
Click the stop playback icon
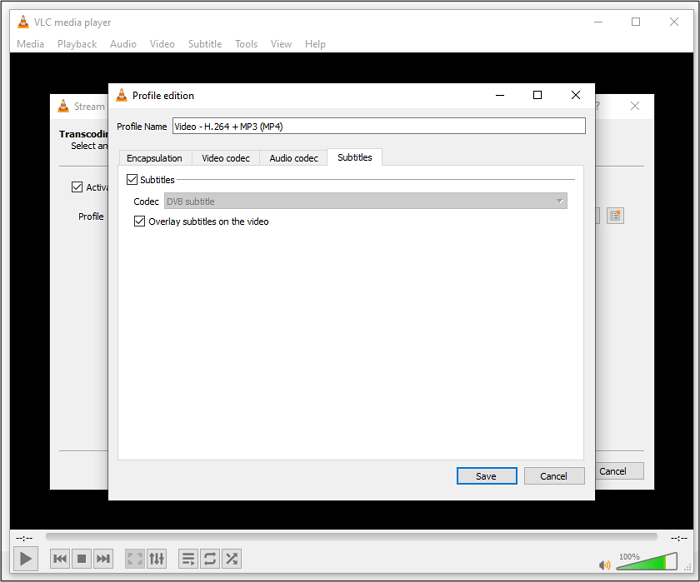82,559
